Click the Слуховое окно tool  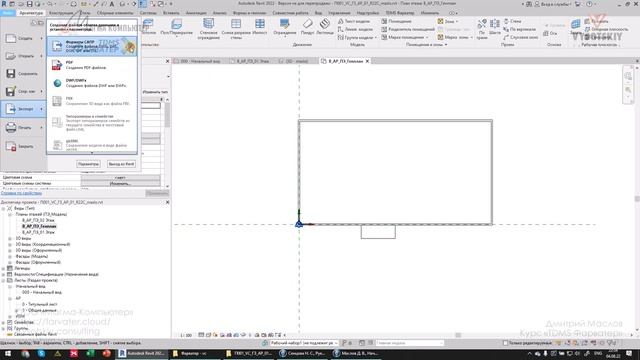520,38
